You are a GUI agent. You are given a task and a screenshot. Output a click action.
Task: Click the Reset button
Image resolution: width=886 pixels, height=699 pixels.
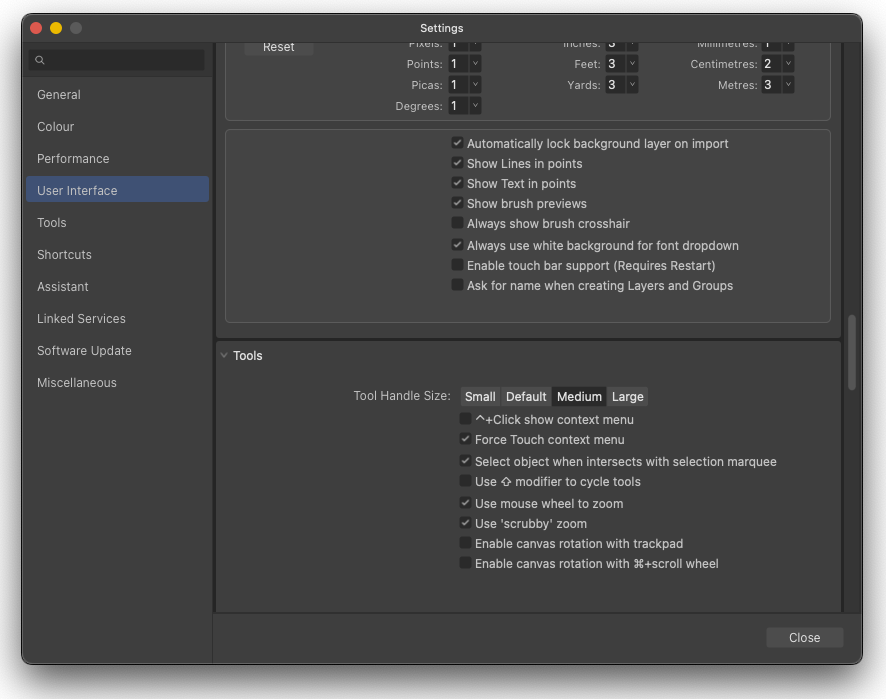coord(277,46)
